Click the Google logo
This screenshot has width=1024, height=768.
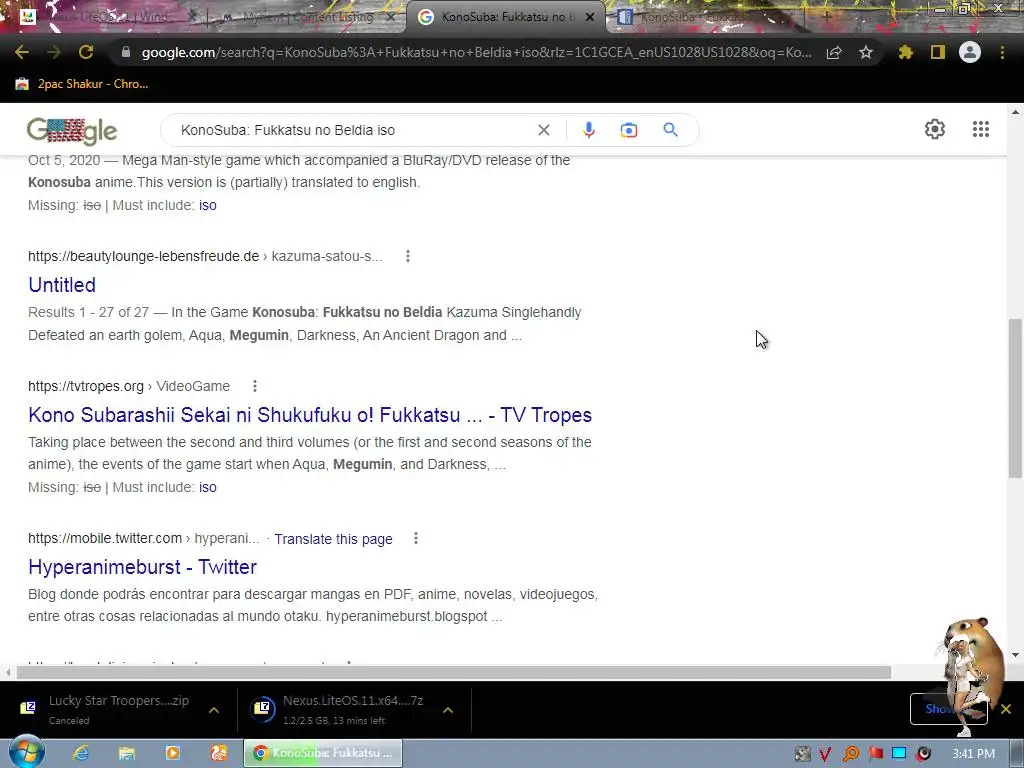click(x=72, y=131)
